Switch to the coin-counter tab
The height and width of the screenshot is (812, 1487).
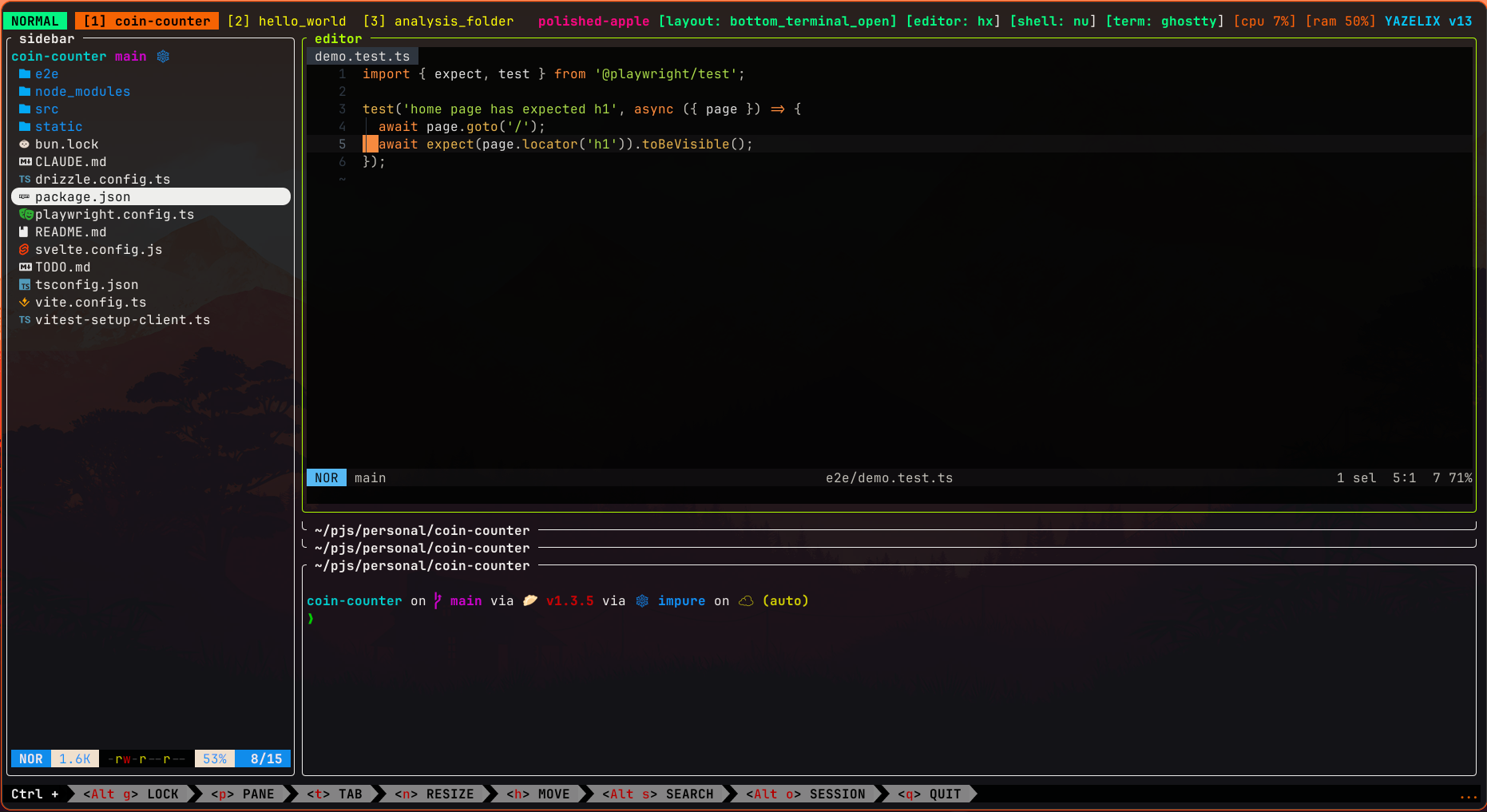click(x=147, y=22)
